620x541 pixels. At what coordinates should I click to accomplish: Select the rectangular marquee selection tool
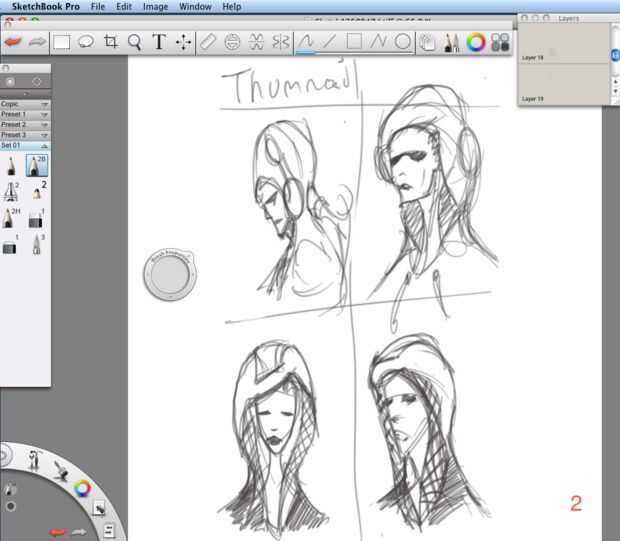(62, 42)
